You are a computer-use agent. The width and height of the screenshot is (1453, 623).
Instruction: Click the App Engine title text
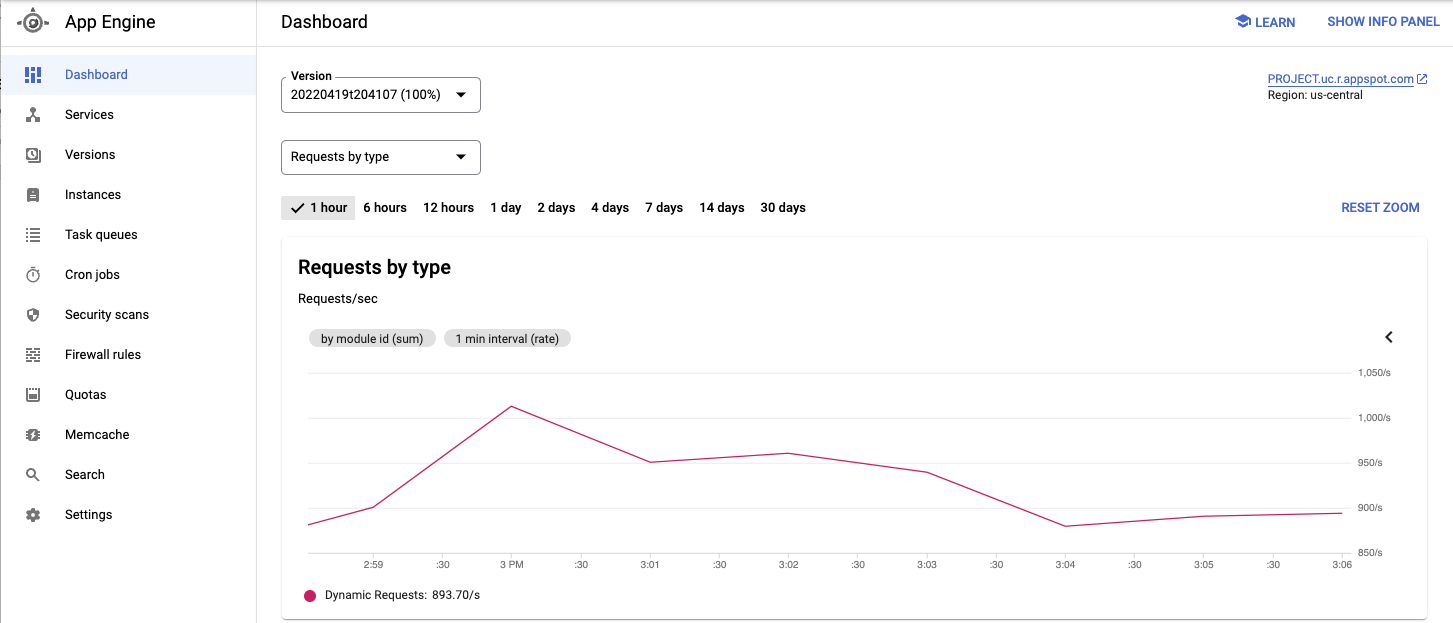click(110, 22)
